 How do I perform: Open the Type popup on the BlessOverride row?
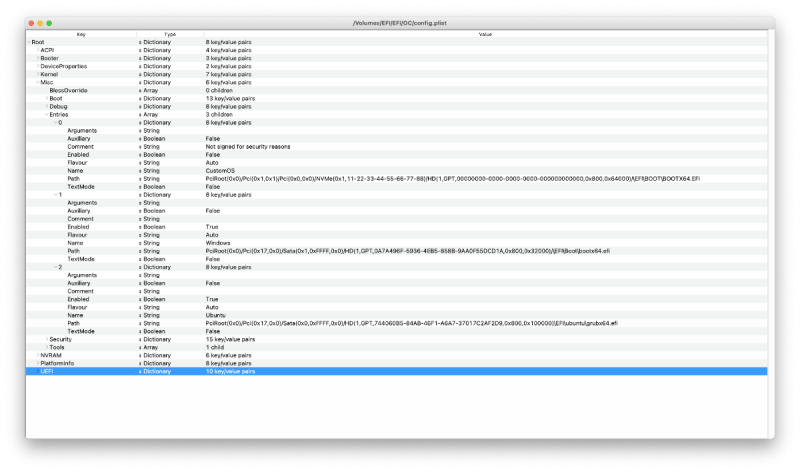[x=140, y=90]
